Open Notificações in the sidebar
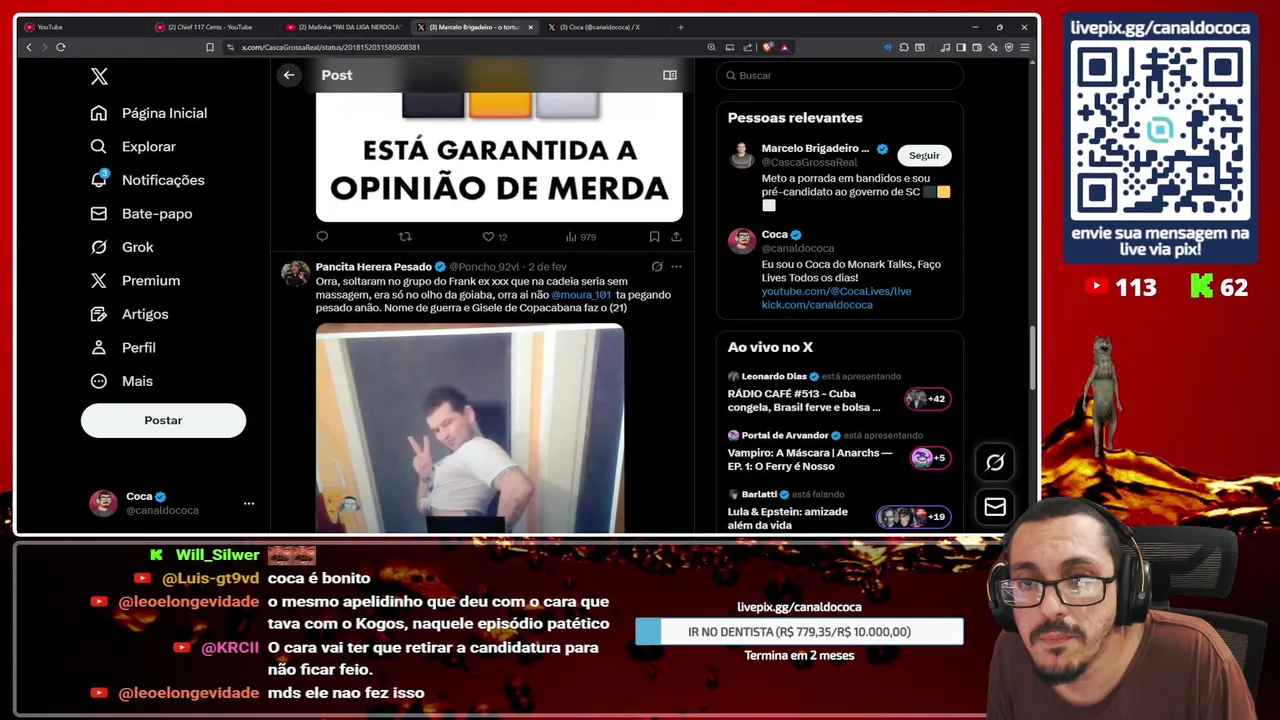The image size is (1280, 720). pyautogui.click(x=147, y=180)
